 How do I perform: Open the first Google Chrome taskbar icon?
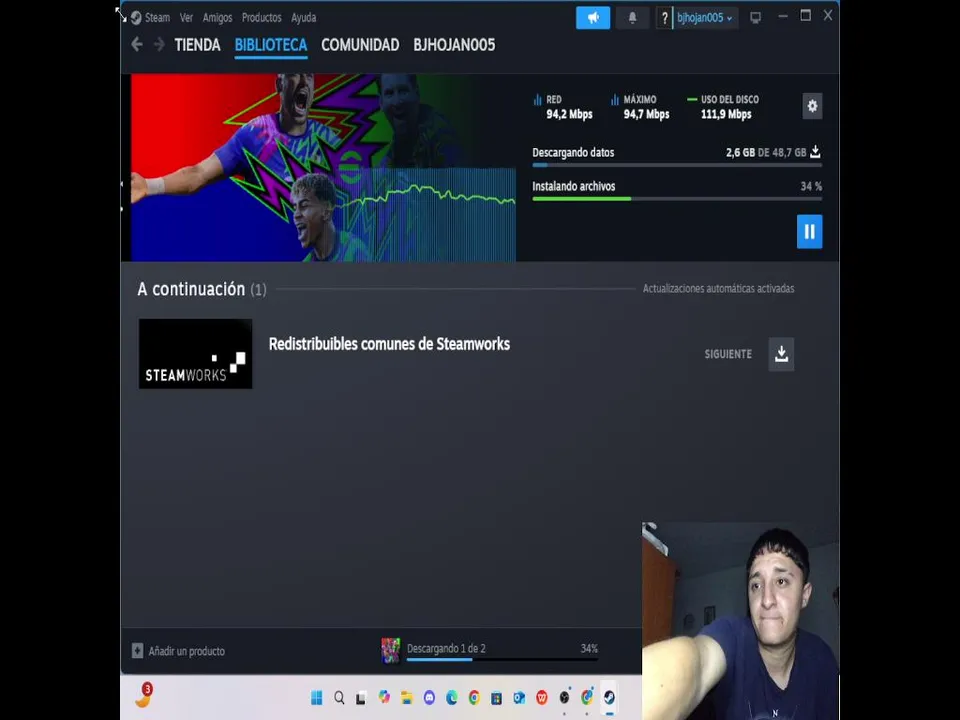tap(474, 697)
